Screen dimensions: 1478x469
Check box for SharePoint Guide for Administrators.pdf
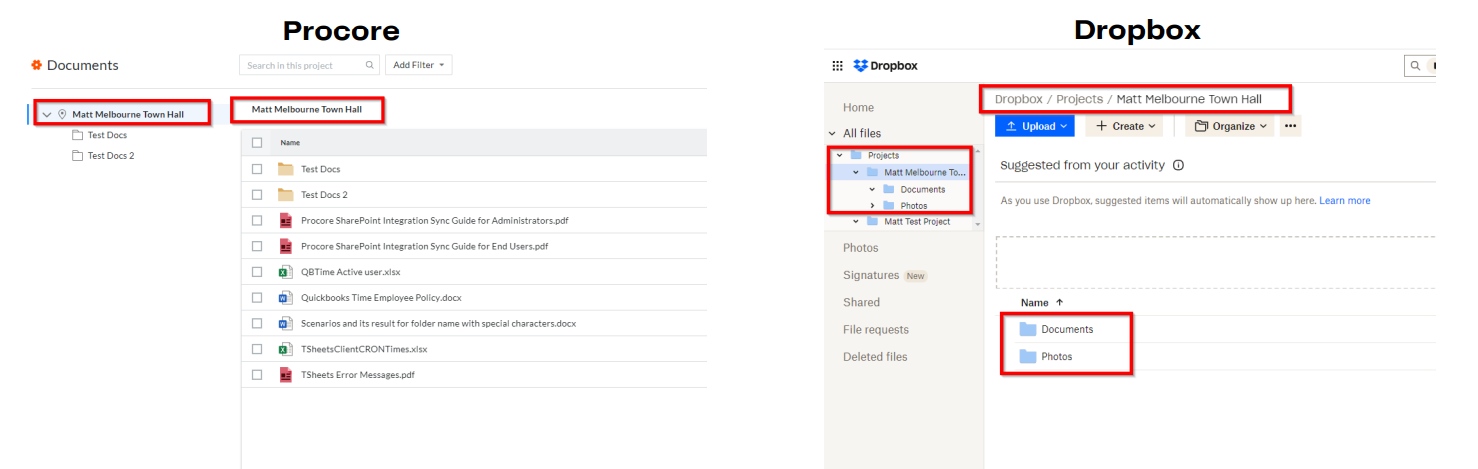point(257,220)
